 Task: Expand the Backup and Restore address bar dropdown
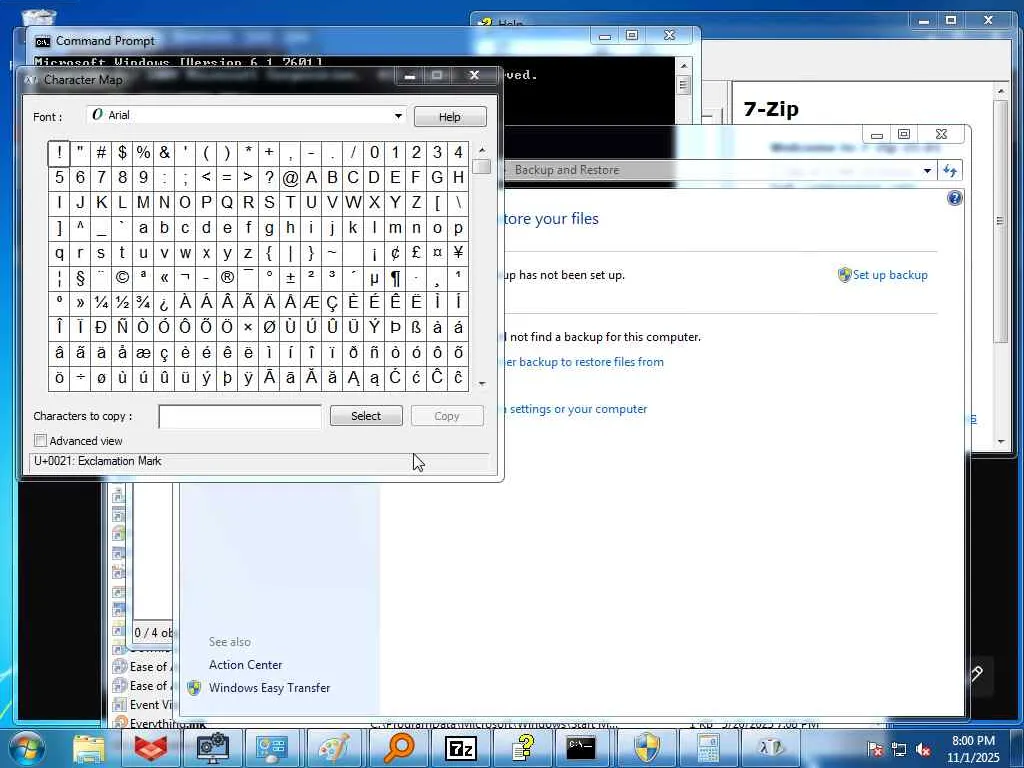(927, 171)
